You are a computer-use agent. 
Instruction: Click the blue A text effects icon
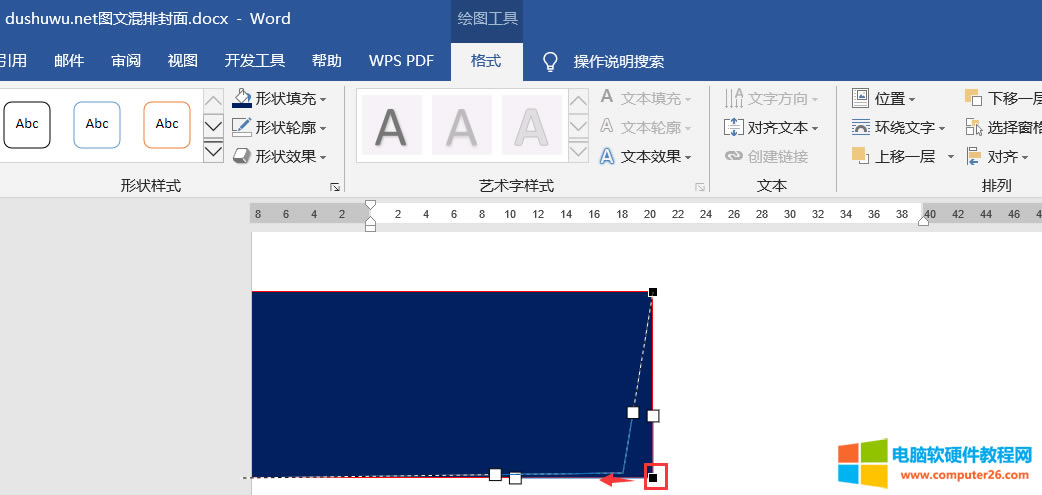(x=607, y=157)
